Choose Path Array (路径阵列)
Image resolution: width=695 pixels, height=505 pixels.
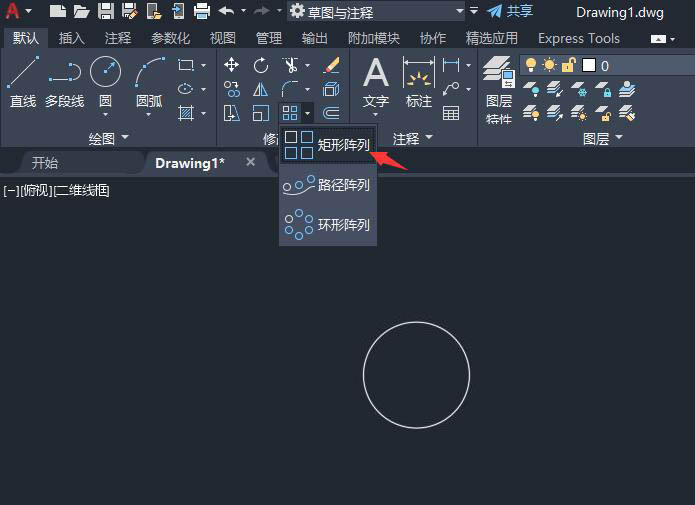(x=328, y=184)
